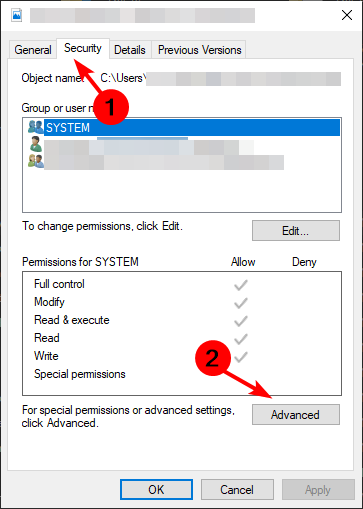The image size is (363, 509).
Task: Switch to the General tab
Action: pyautogui.click(x=33, y=50)
